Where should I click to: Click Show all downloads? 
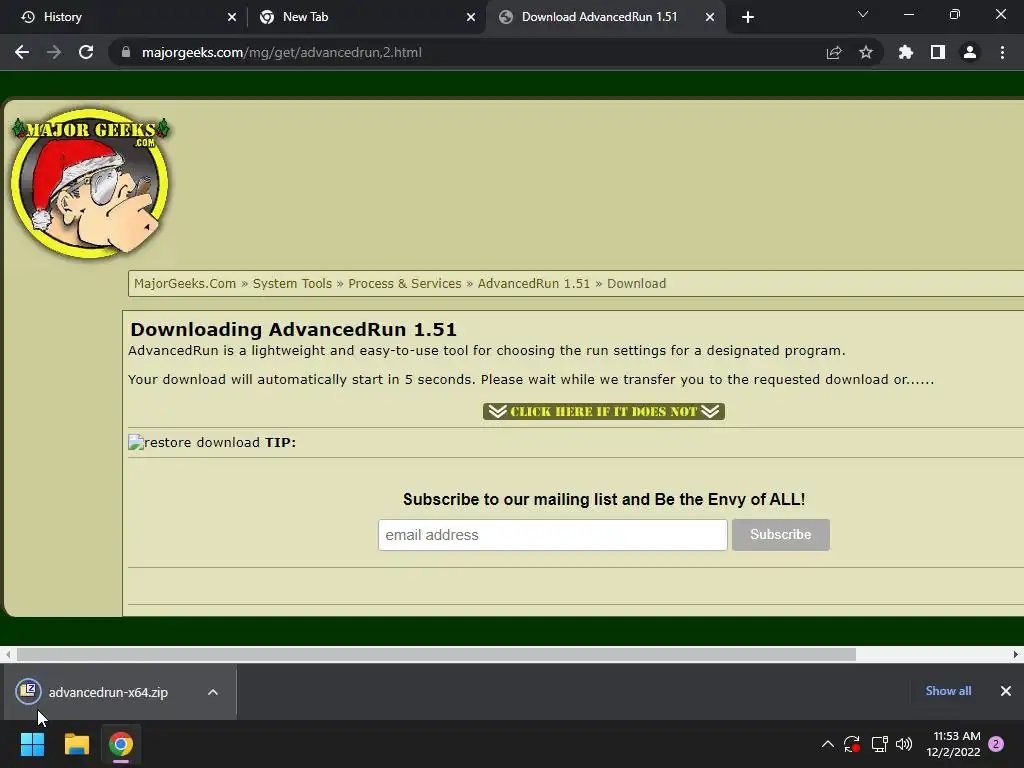coord(948,691)
